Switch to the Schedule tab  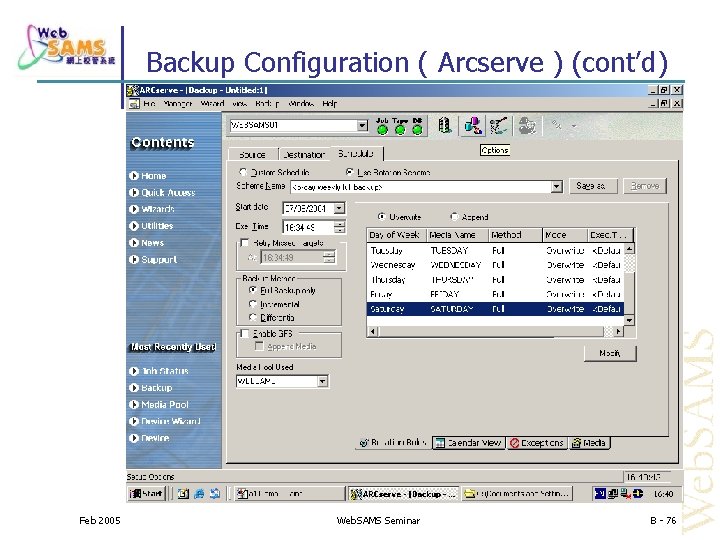[356, 153]
